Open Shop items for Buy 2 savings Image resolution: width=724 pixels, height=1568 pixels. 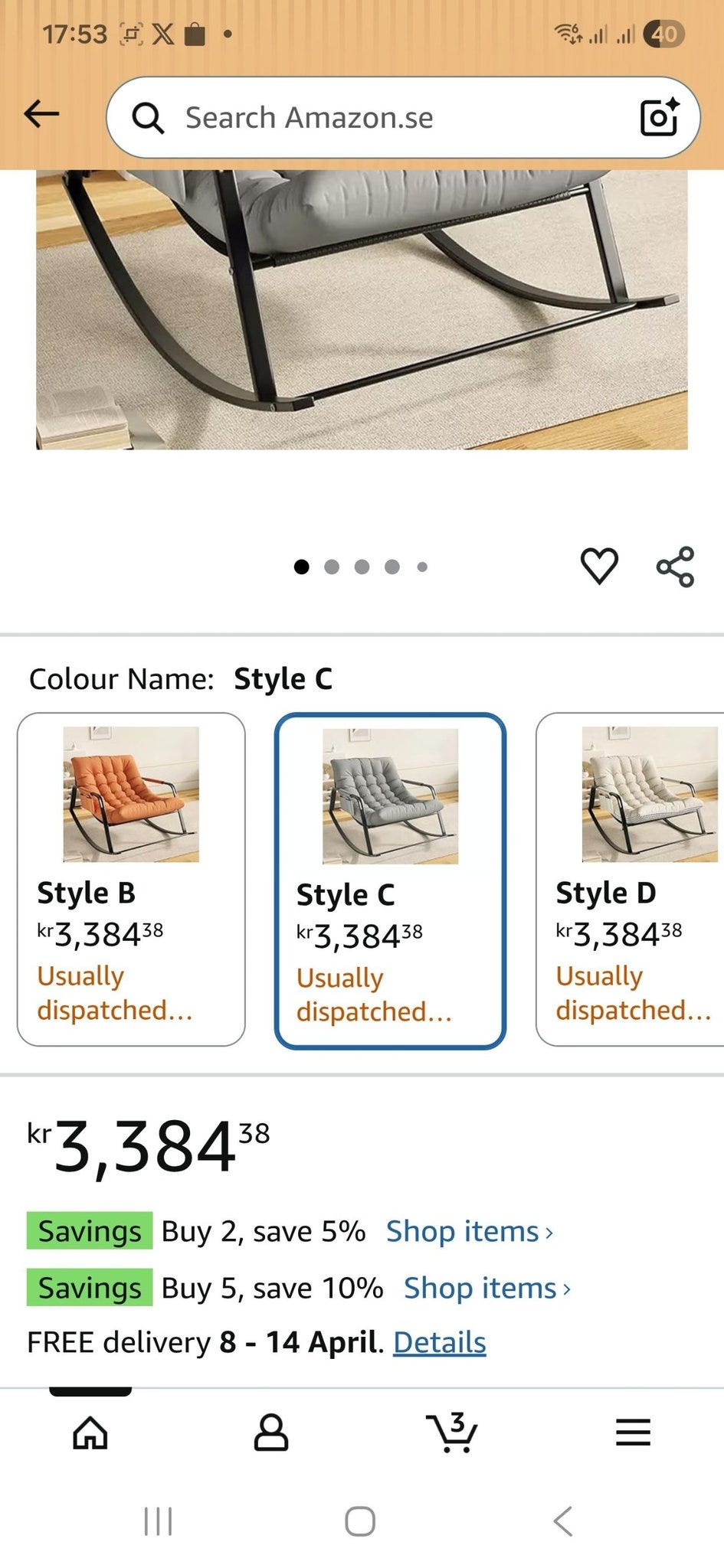pyautogui.click(x=469, y=1231)
